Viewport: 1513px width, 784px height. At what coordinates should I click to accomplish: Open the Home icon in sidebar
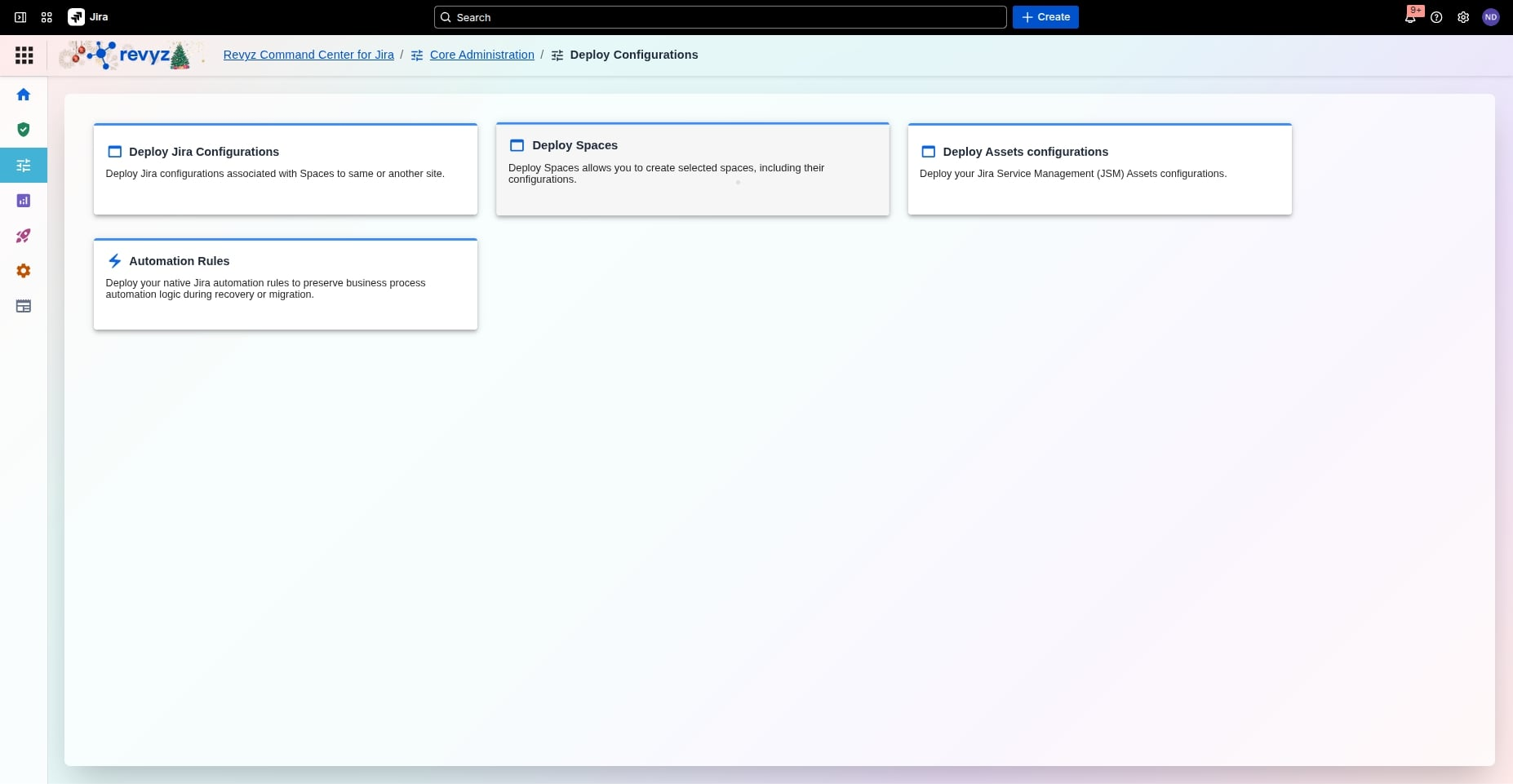click(x=24, y=95)
